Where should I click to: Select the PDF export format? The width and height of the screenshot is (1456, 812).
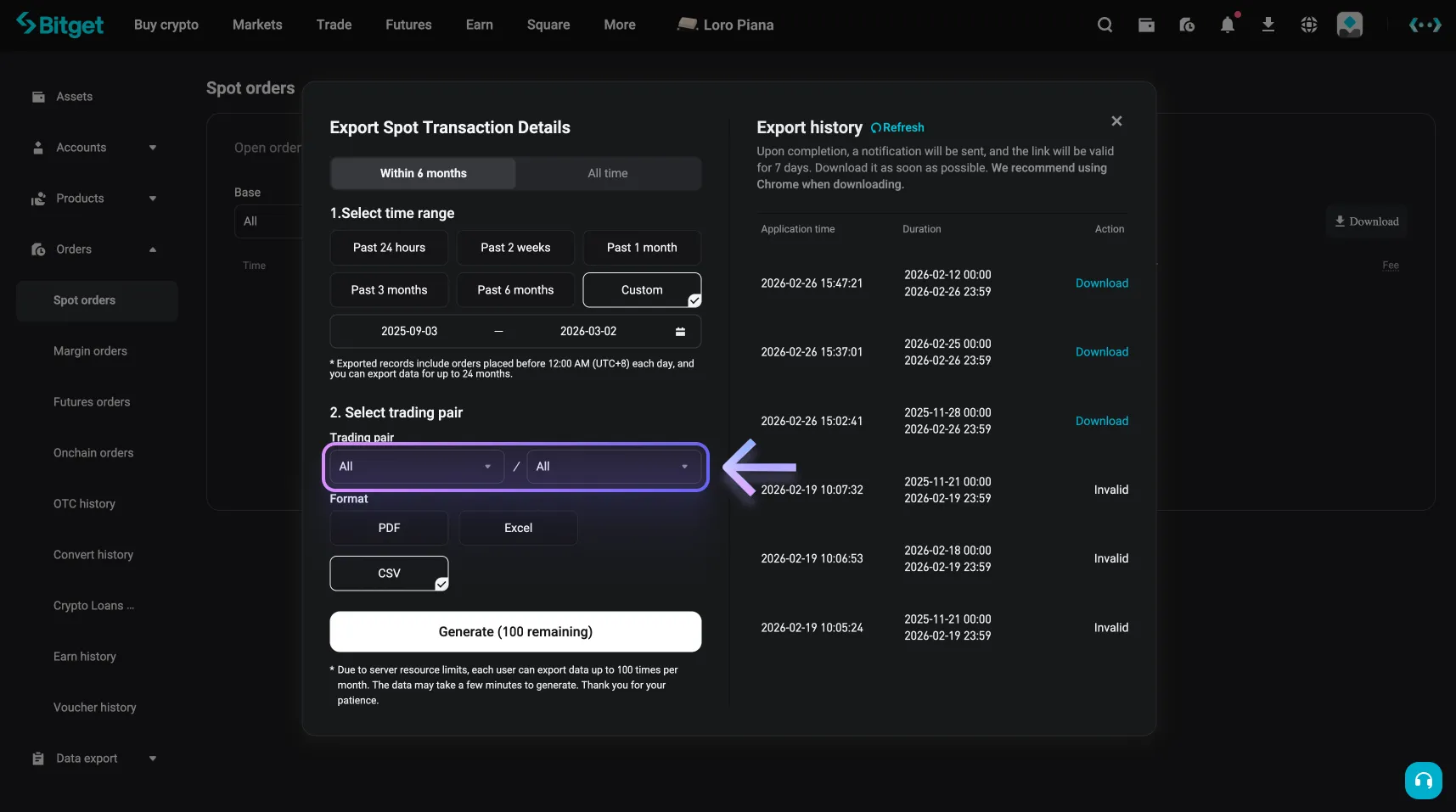[x=389, y=528]
